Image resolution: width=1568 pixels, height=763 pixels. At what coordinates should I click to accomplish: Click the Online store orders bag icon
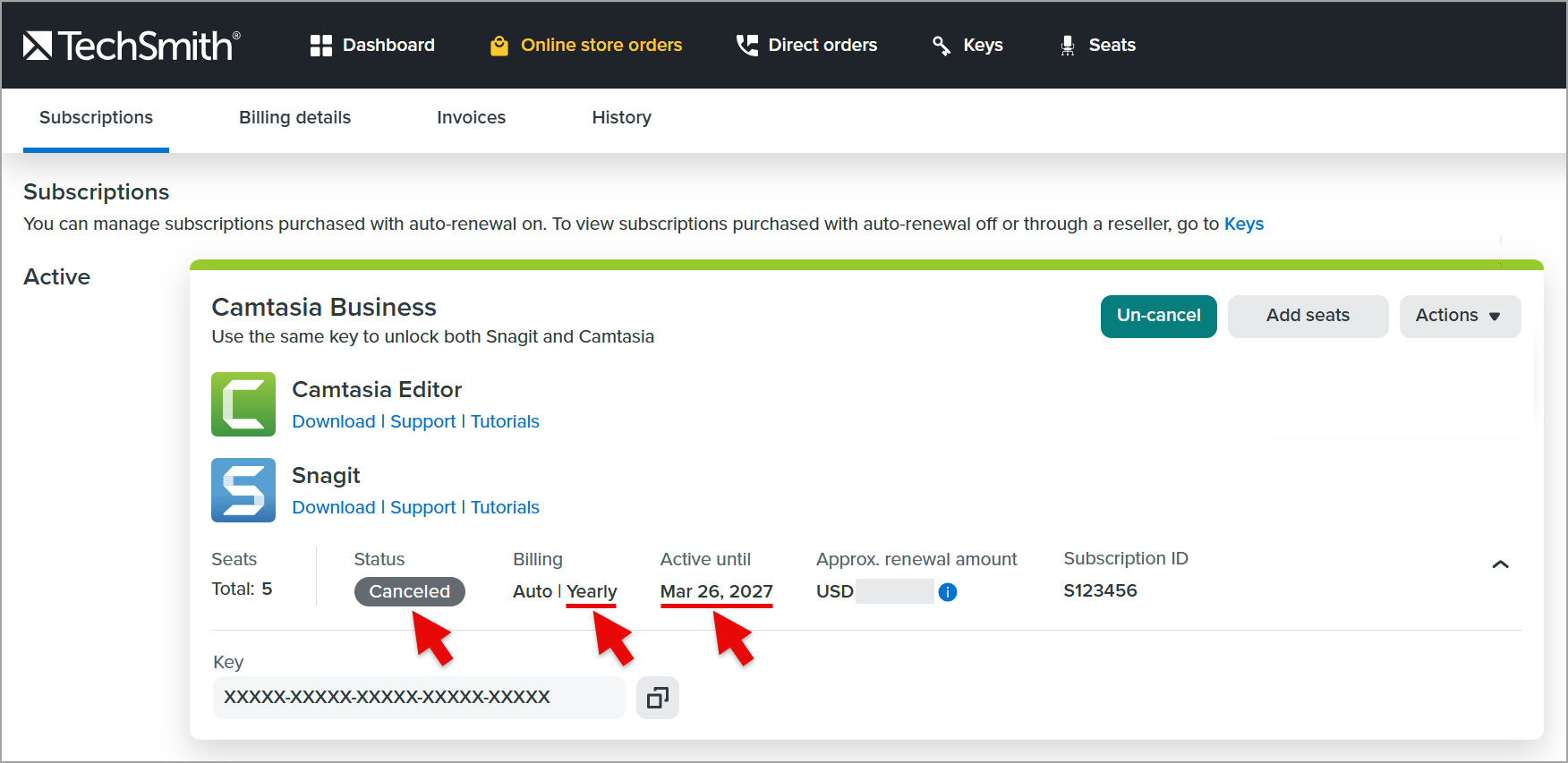tap(499, 46)
